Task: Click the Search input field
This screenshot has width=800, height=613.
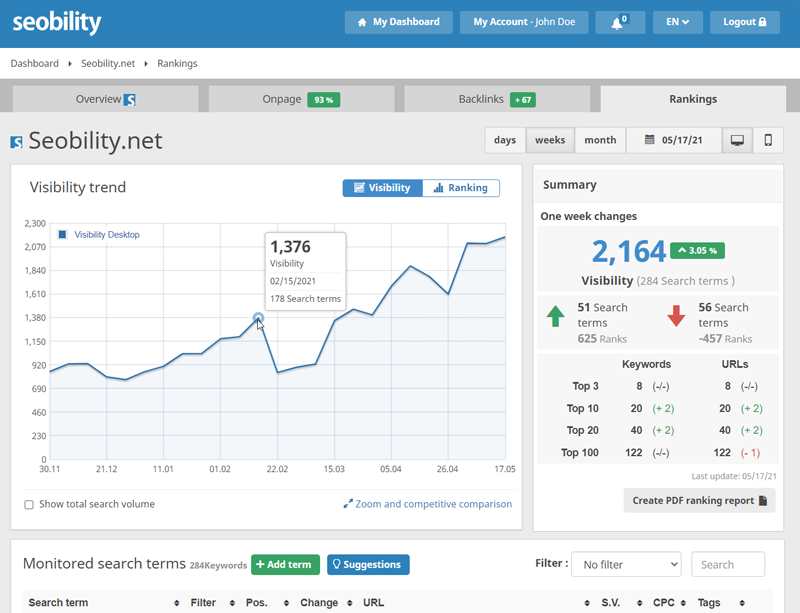Action: pyautogui.click(x=728, y=564)
